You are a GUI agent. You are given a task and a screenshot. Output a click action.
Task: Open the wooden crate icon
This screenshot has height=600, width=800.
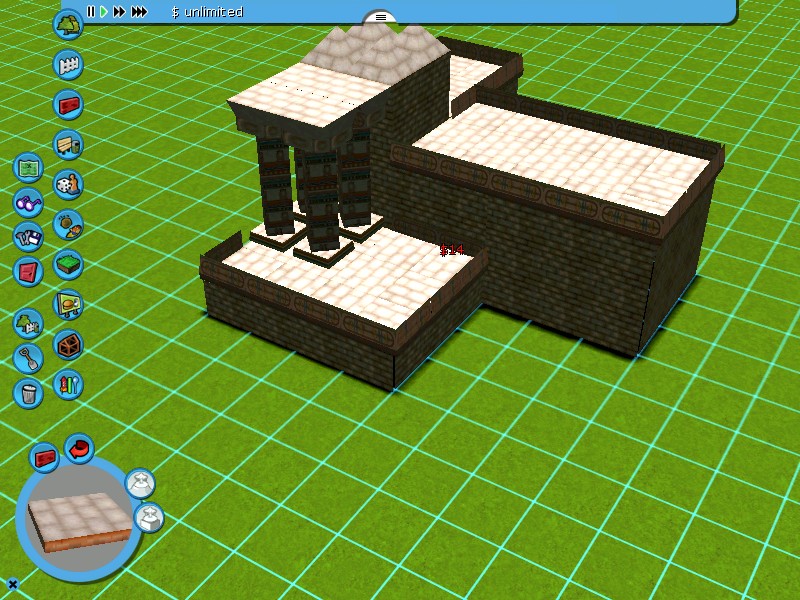(x=67, y=345)
